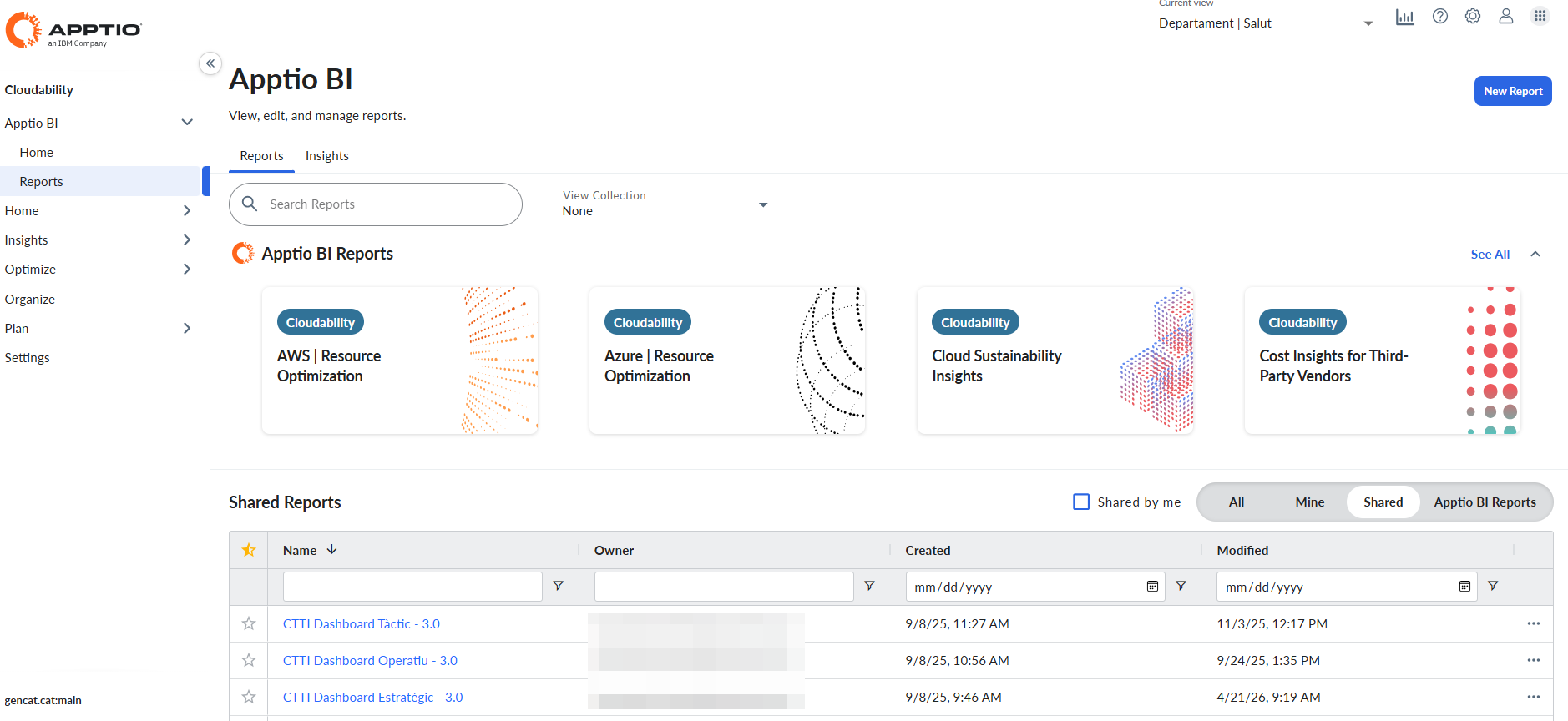1568x721 pixels.
Task: Click the Name sort arrow
Action: (x=332, y=550)
